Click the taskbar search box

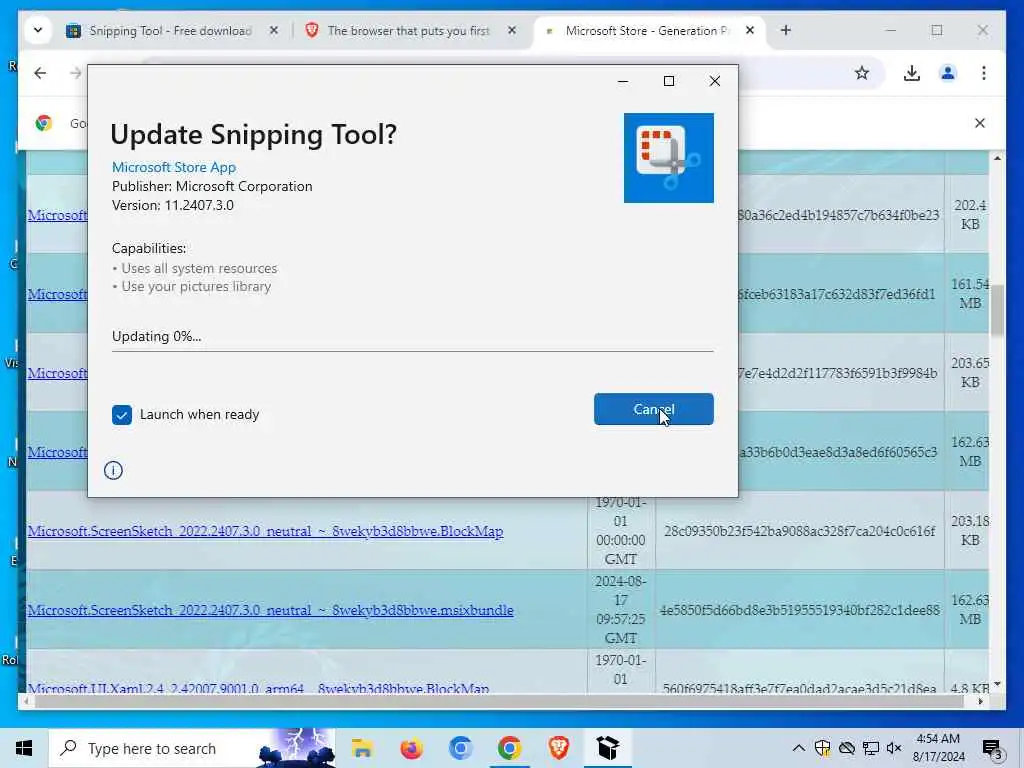tap(192, 748)
